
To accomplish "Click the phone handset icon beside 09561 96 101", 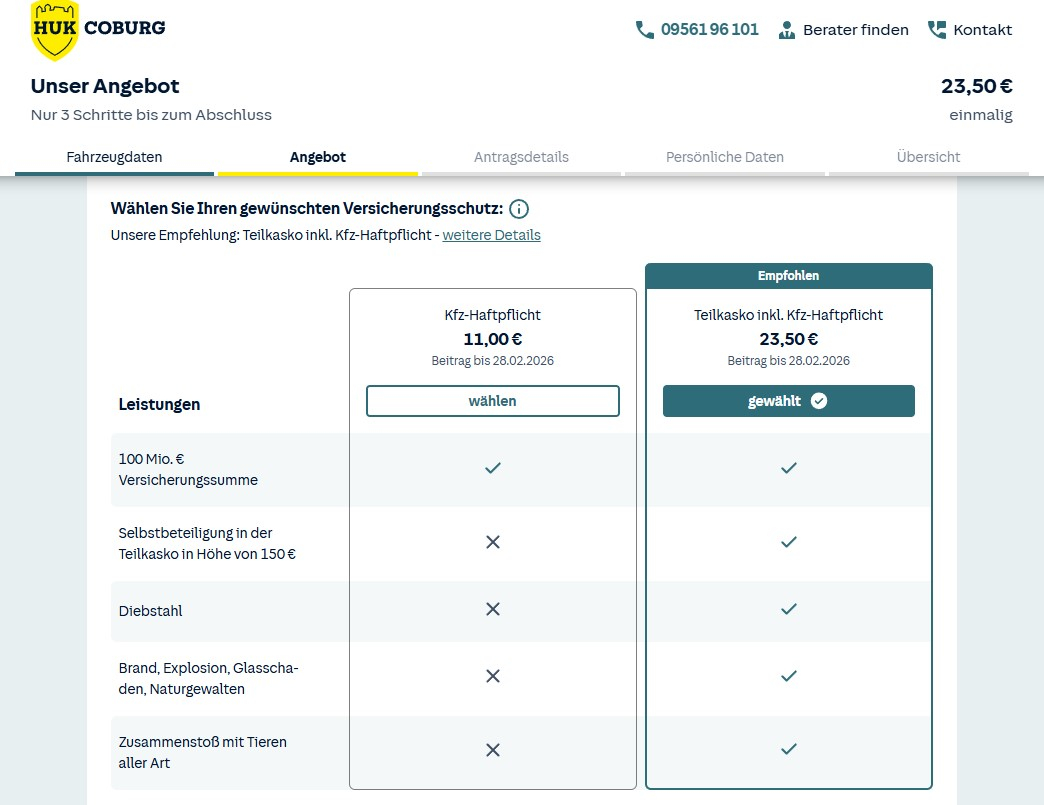I will pyautogui.click(x=644, y=30).
